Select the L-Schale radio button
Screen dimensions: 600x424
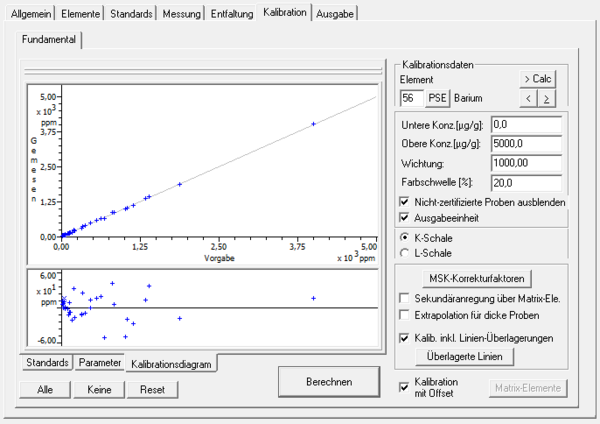tap(404, 253)
